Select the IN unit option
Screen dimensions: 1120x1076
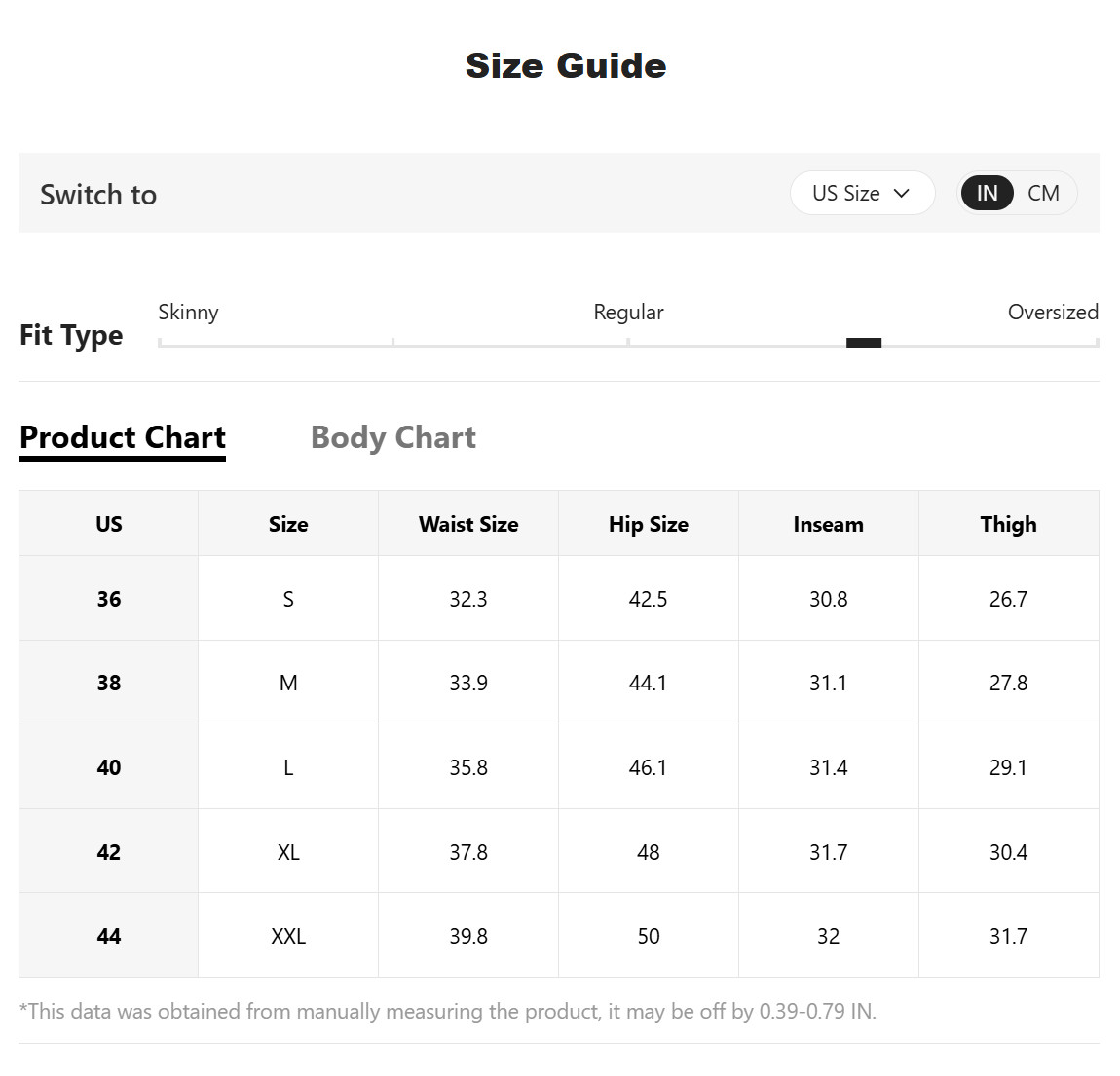[988, 193]
